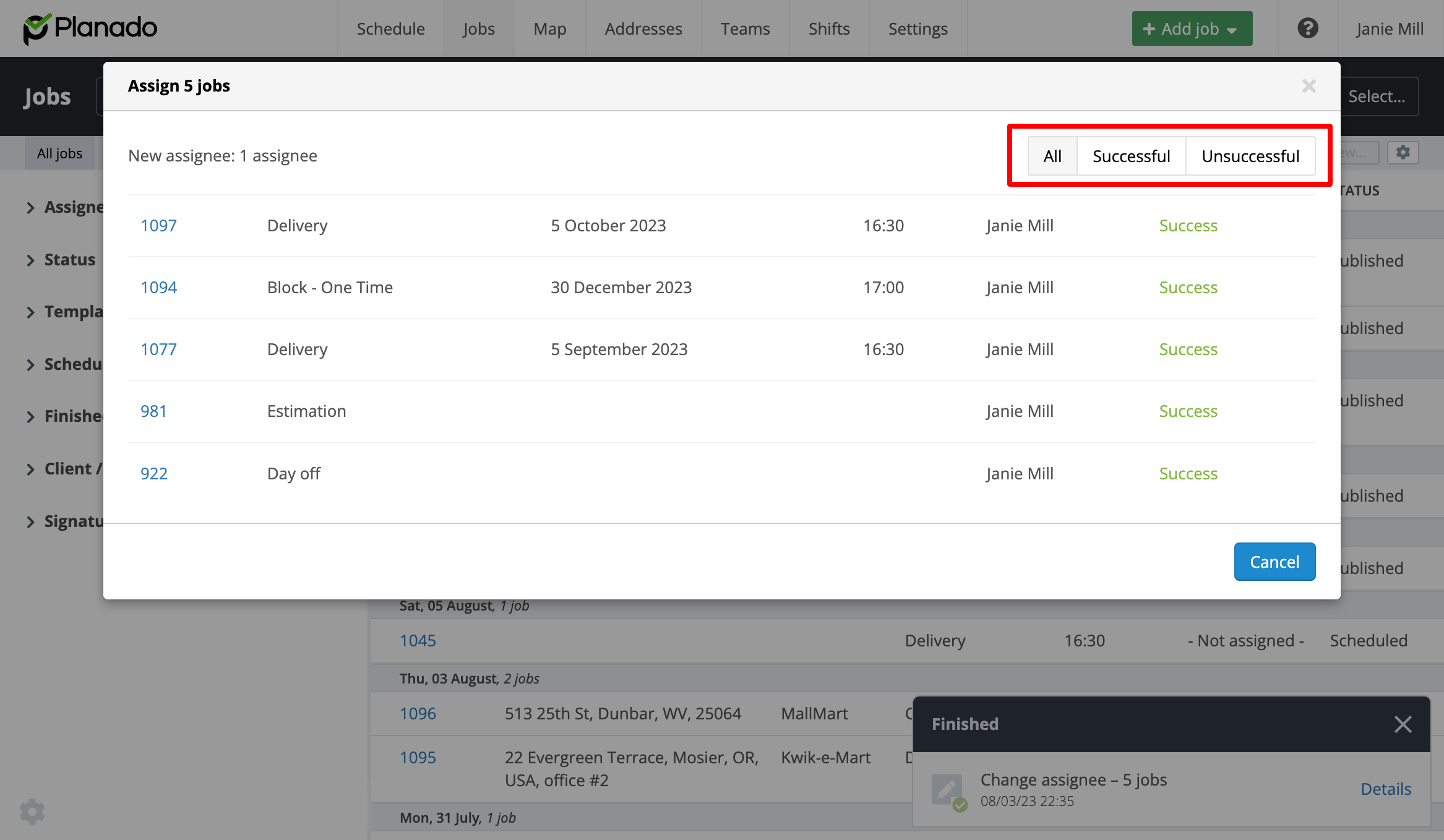The height and width of the screenshot is (840, 1444).
Task: Click the table settings gear icon
Action: pyautogui.click(x=1403, y=153)
